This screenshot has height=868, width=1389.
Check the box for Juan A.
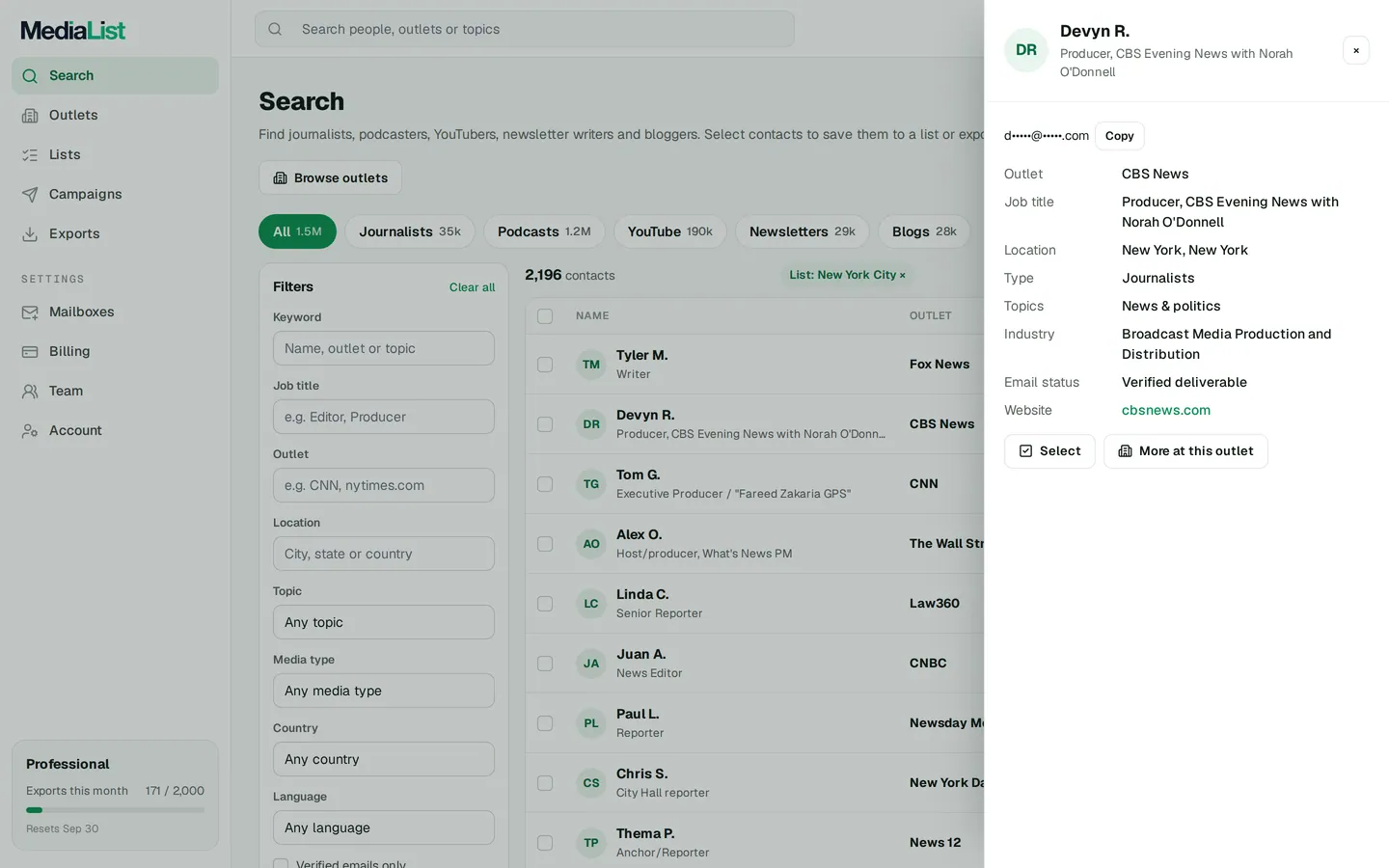(545, 664)
